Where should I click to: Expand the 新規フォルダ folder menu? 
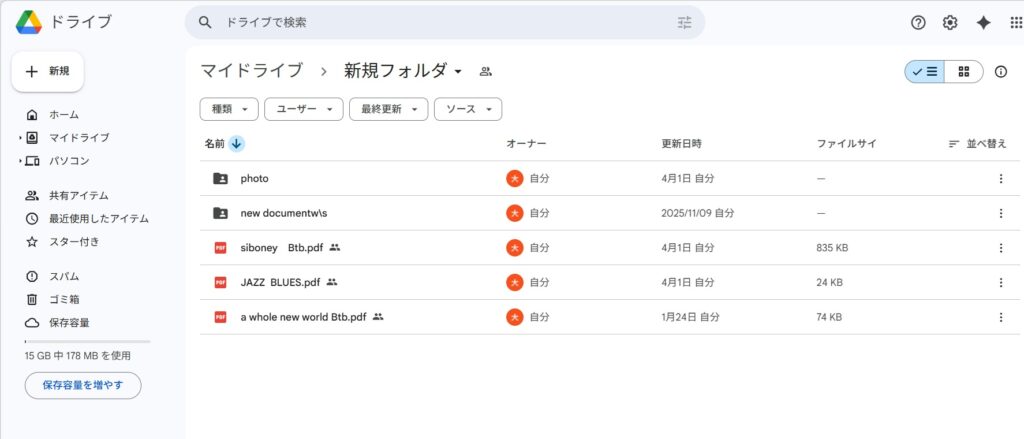[x=458, y=71]
